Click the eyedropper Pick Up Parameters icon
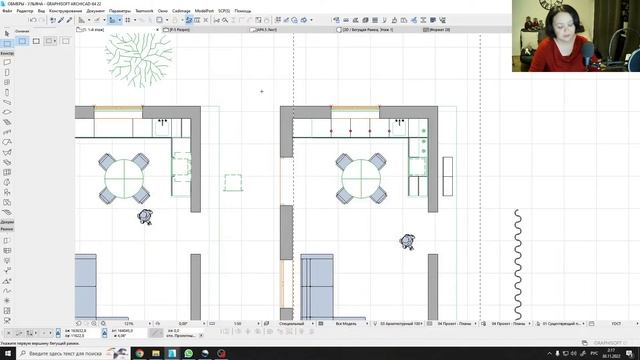Image resolution: width=640 pixels, height=360 pixels. 61,20
